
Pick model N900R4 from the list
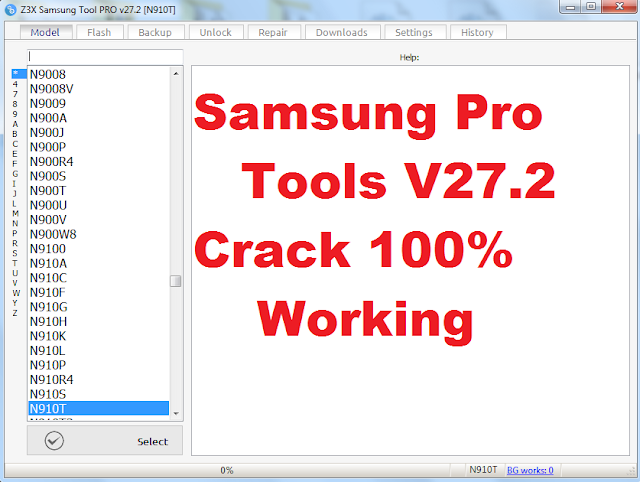coord(98,162)
